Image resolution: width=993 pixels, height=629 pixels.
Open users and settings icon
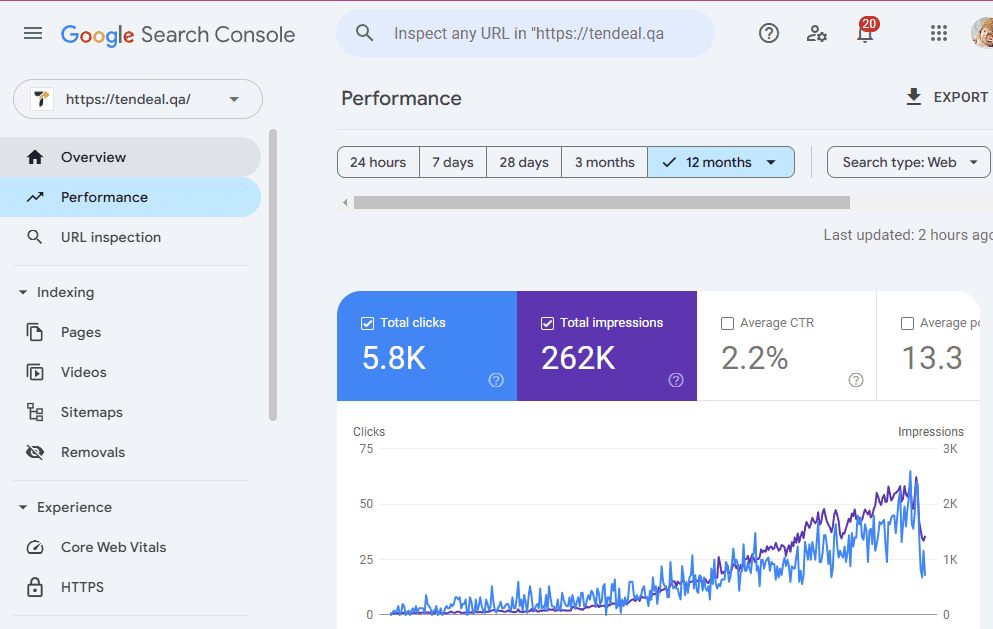(x=816, y=33)
